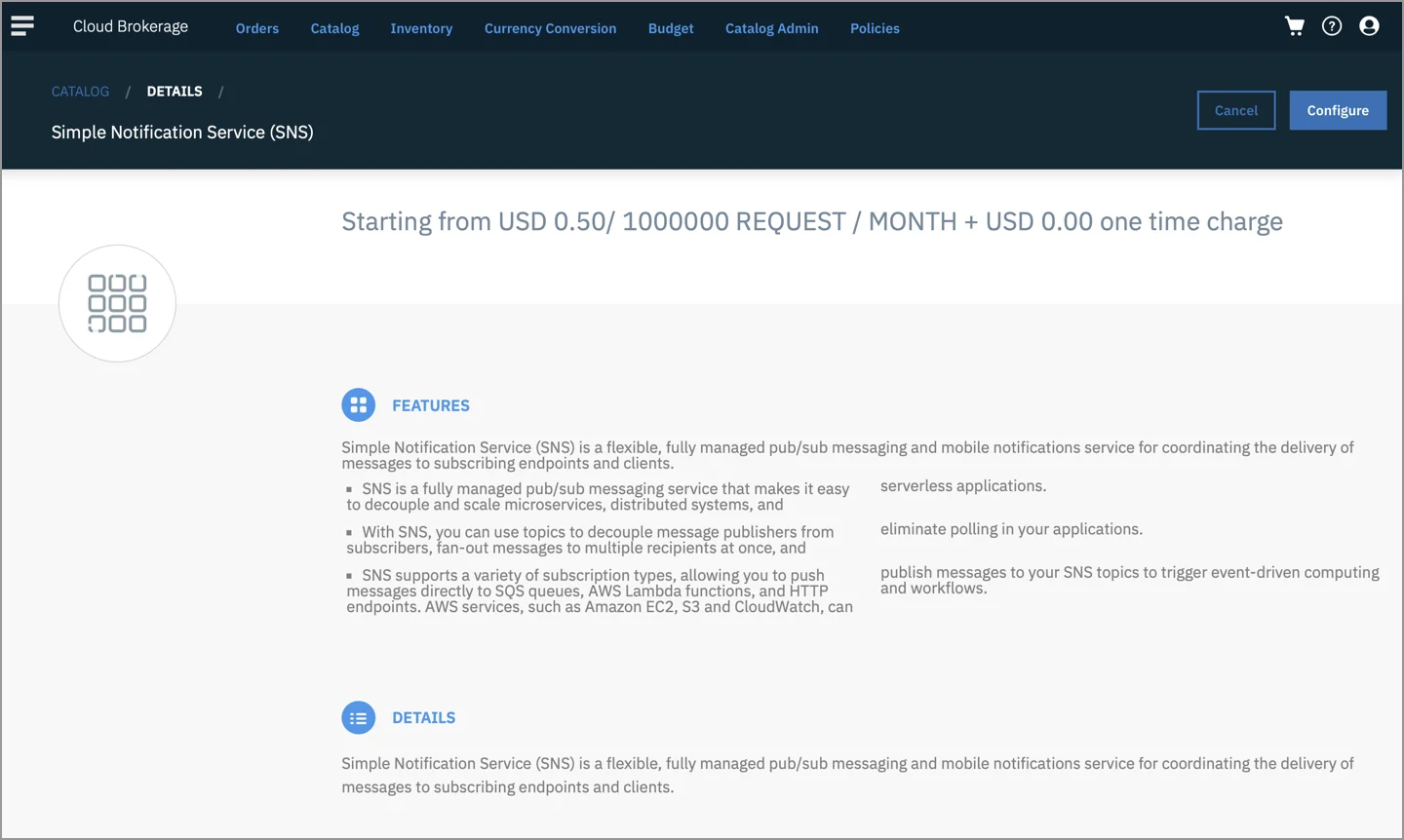Click 'eliminate polling in your applications.' text

coord(1011,529)
